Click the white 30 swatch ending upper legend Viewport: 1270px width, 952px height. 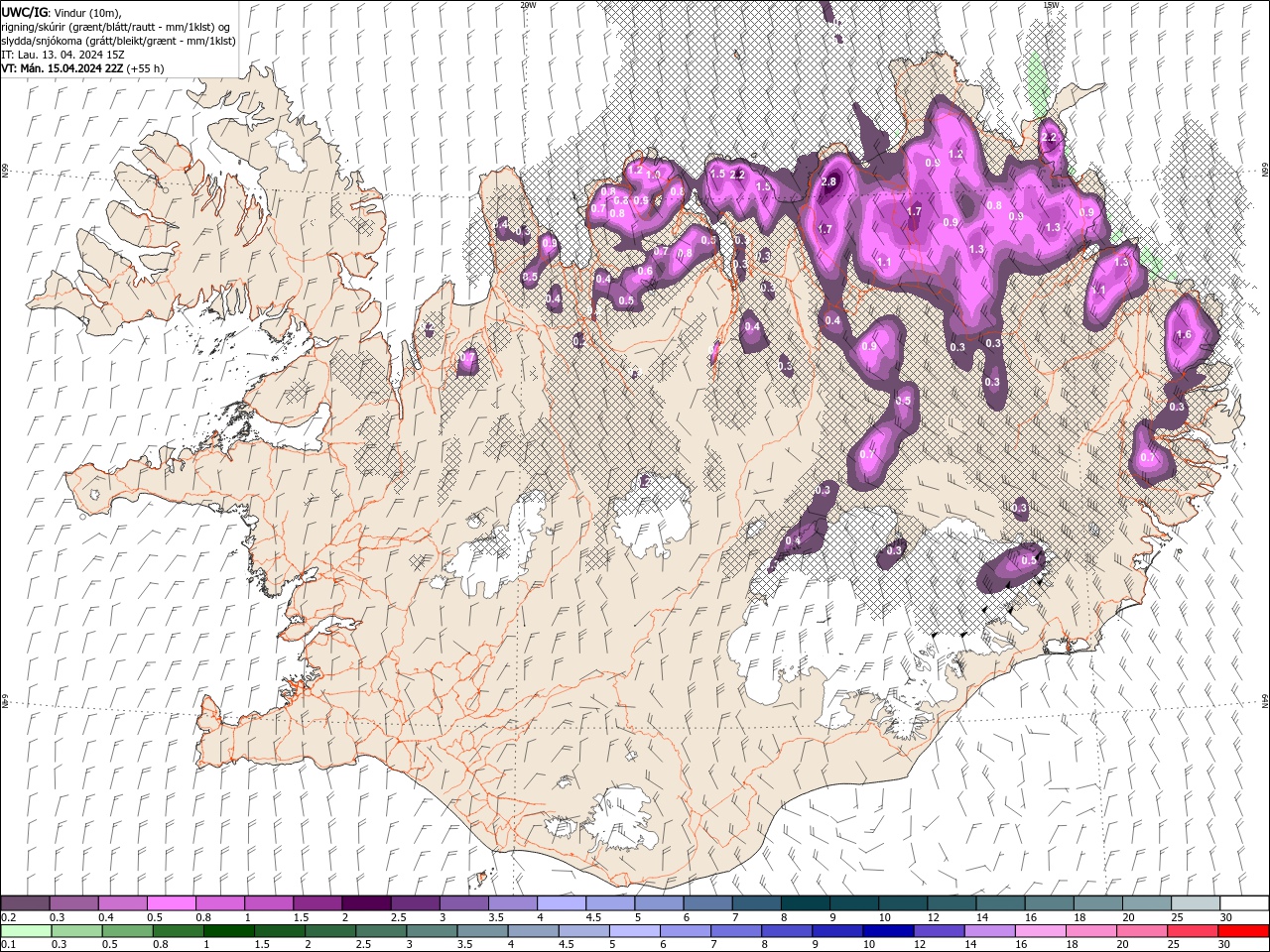tap(1244, 903)
